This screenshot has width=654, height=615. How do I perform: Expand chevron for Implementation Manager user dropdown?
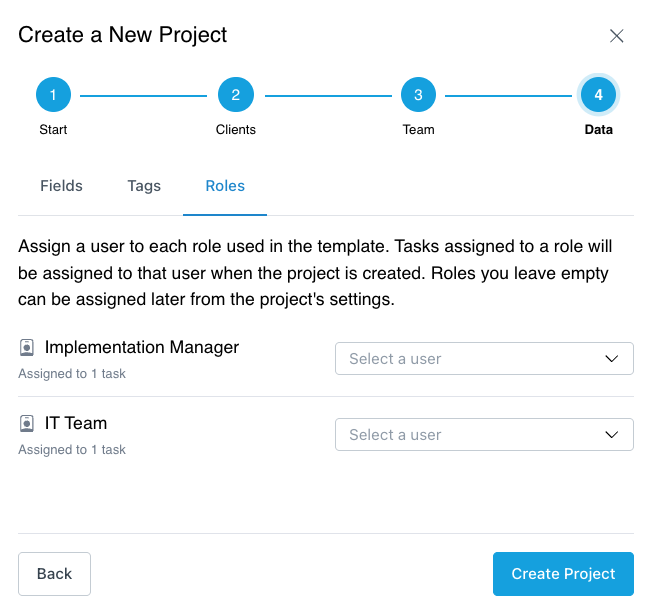pos(611,359)
